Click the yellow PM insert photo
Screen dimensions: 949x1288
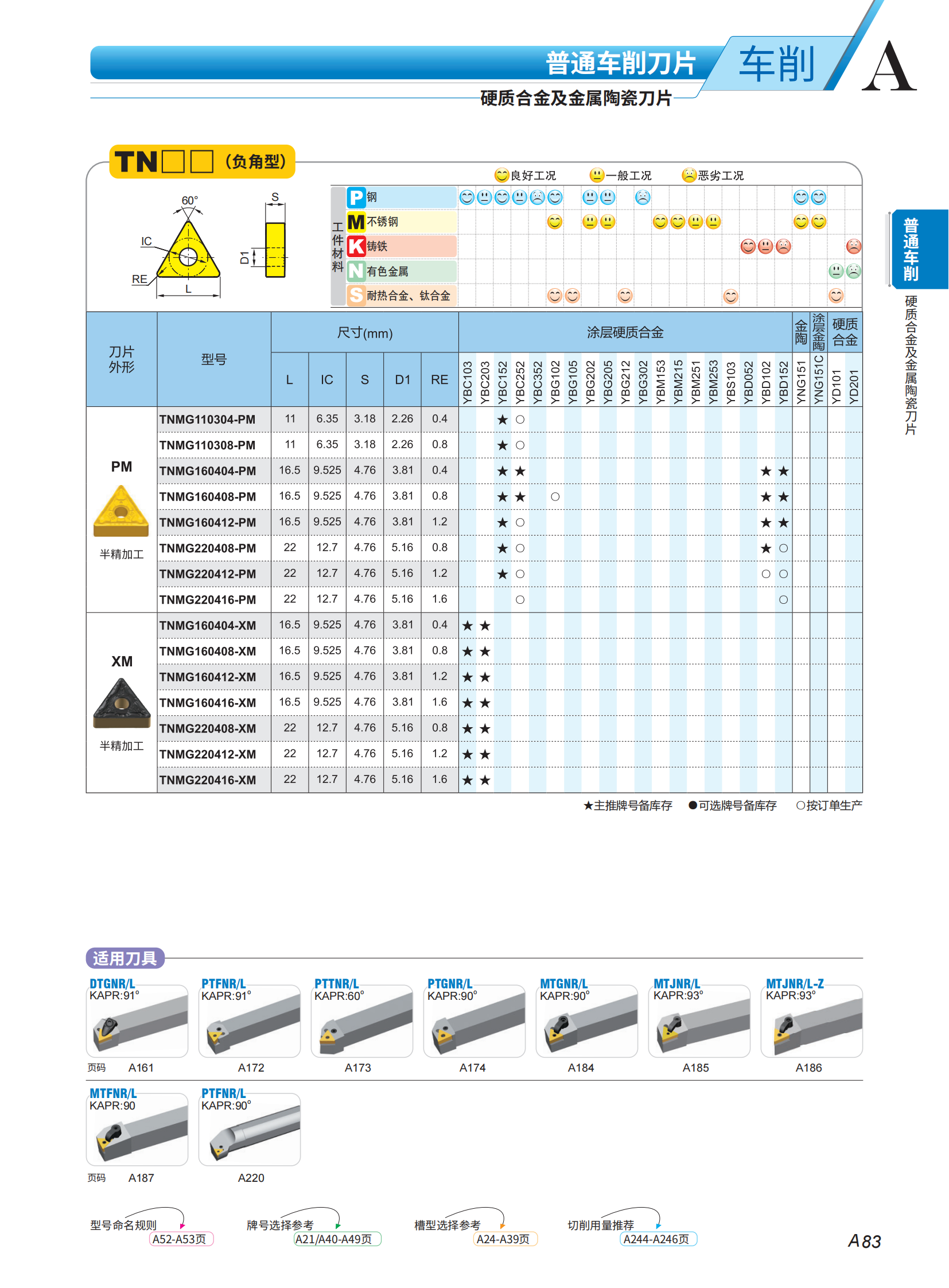coord(121,511)
